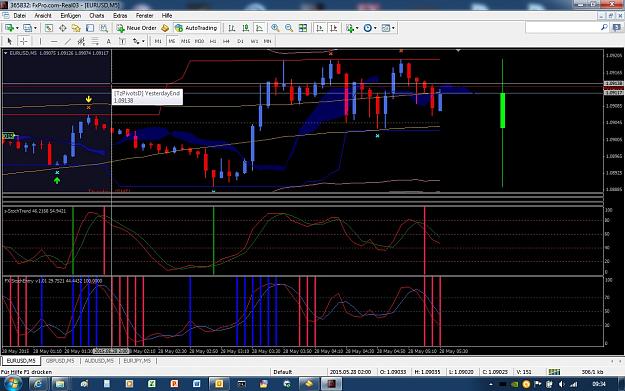The width and height of the screenshot is (625, 391).
Task: Open the chat/community icon beside search
Action: (617, 28)
